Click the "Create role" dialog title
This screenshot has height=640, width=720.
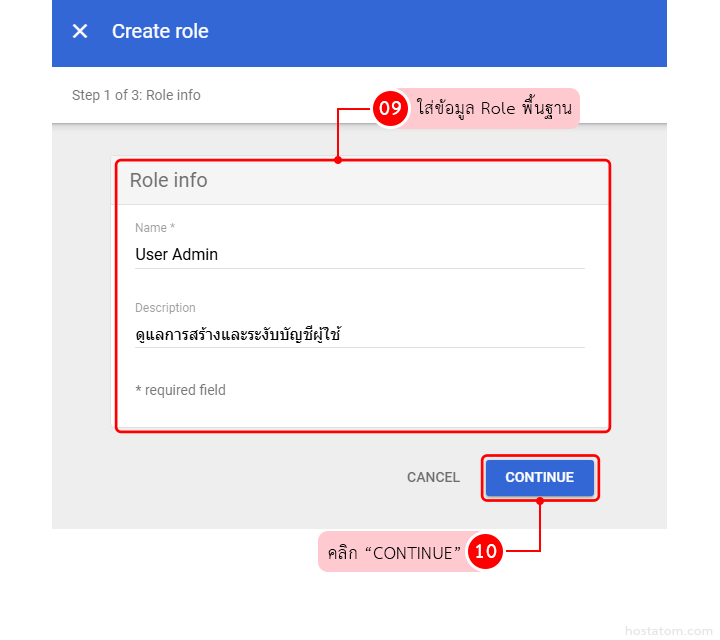tap(160, 31)
